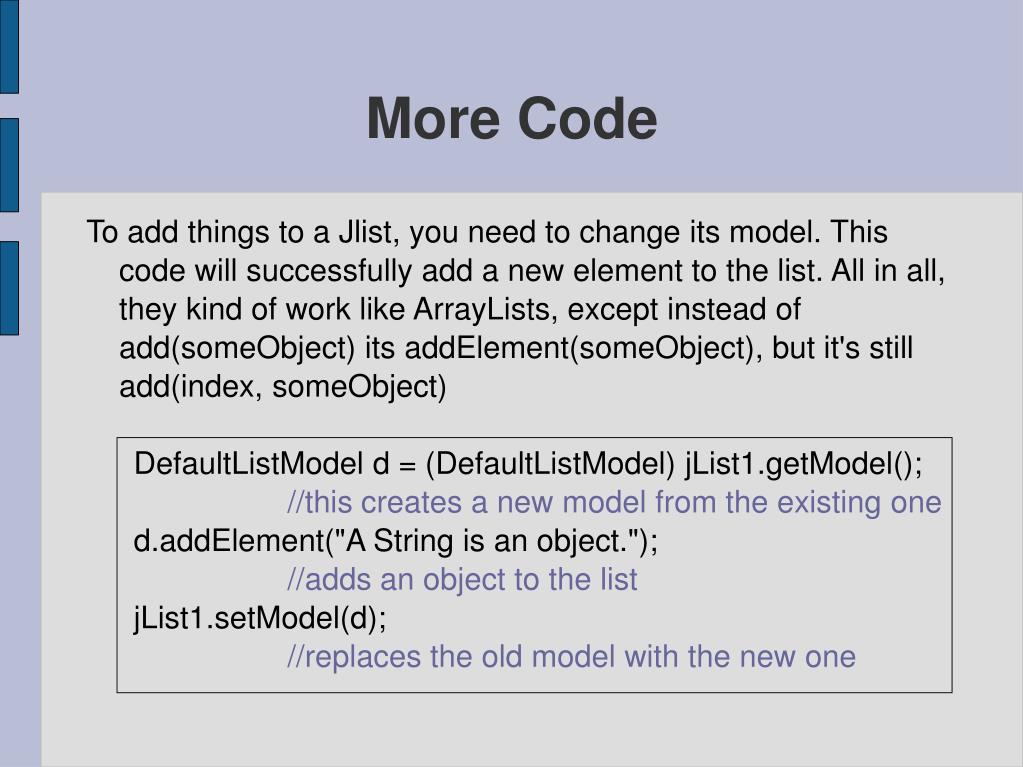Click the third blue sidebar rectangle
This screenshot has width=1023, height=767.
coord(9,288)
